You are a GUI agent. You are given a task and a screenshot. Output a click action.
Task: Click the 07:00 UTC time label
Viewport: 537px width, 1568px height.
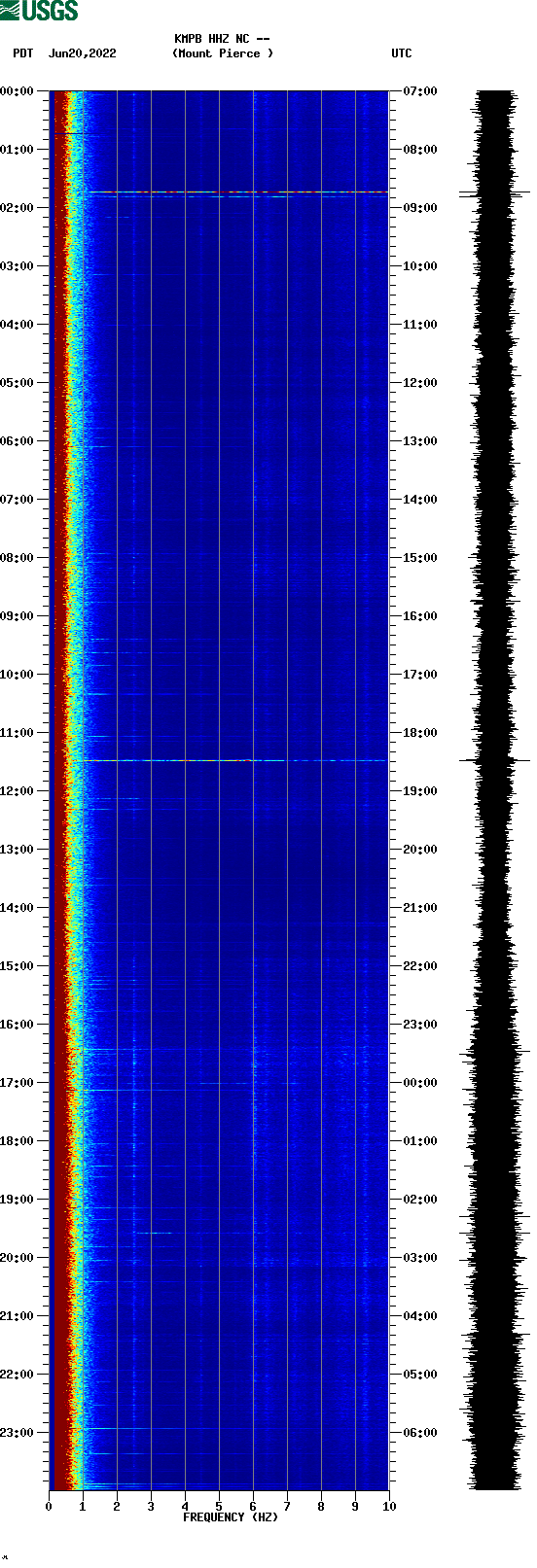[420, 91]
